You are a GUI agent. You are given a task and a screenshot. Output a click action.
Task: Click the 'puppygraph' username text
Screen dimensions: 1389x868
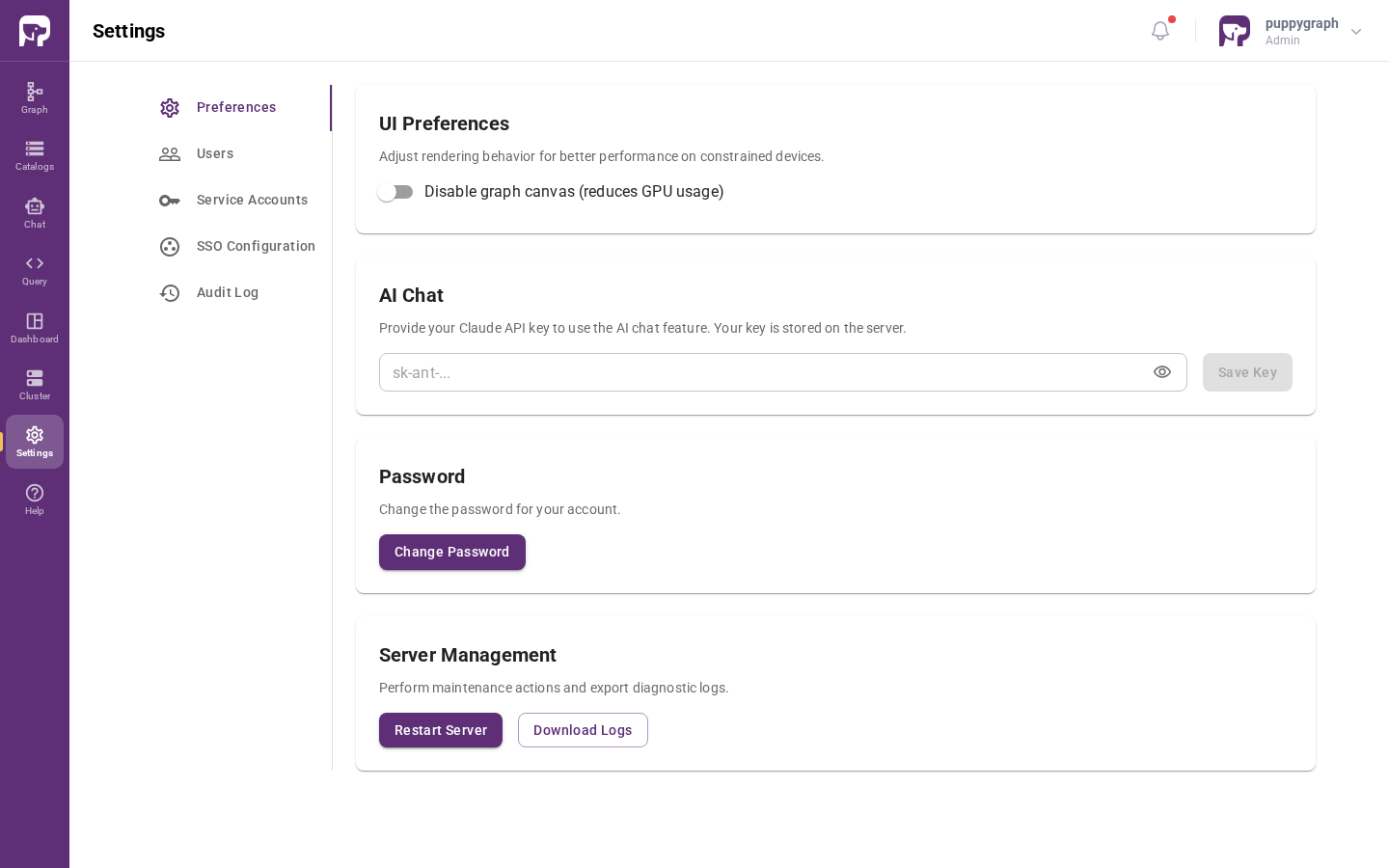click(x=1302, y=23)
